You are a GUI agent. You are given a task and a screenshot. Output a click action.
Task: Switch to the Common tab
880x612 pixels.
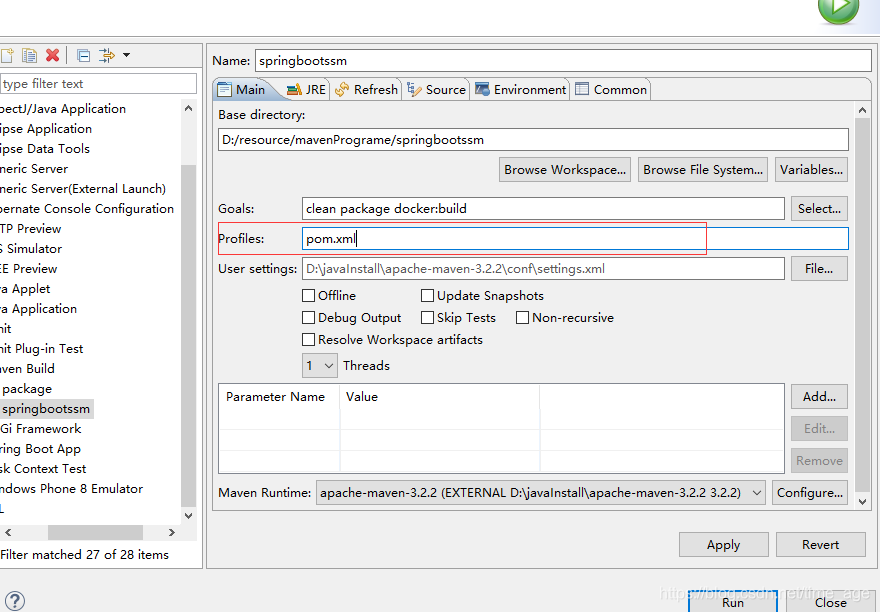coord(611,90)
